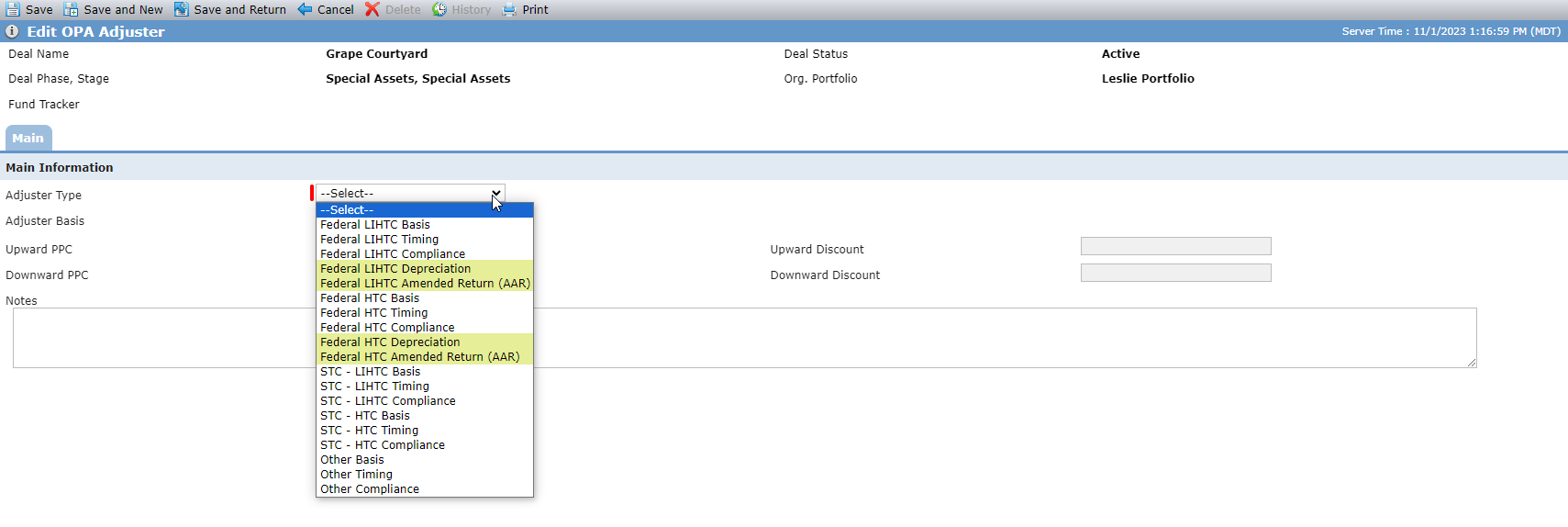Viewport: 1568px width, 527px height.
Task: Click the Print text button
Action: (x=536, y=9)
